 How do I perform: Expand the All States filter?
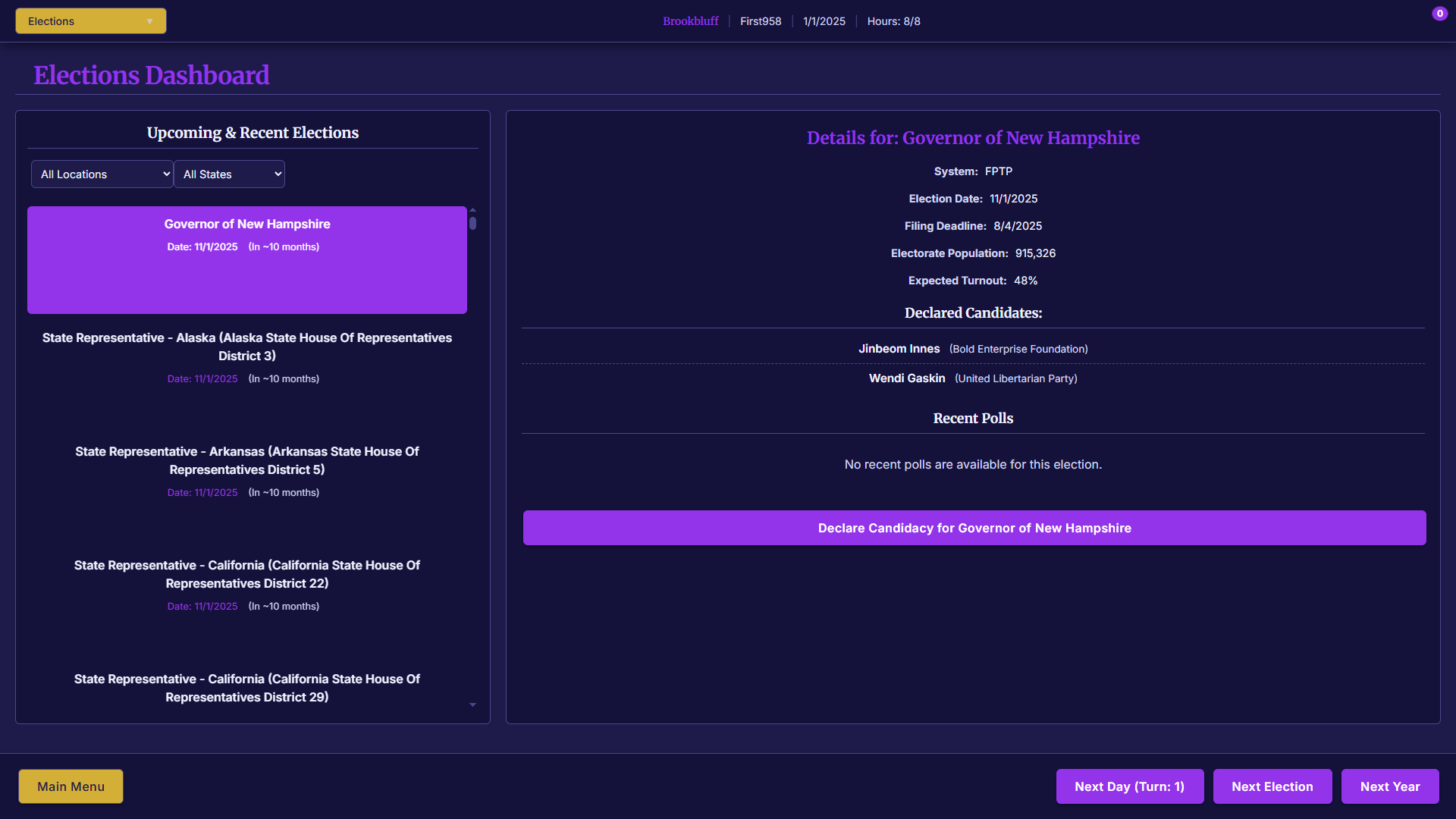[229, 174]
